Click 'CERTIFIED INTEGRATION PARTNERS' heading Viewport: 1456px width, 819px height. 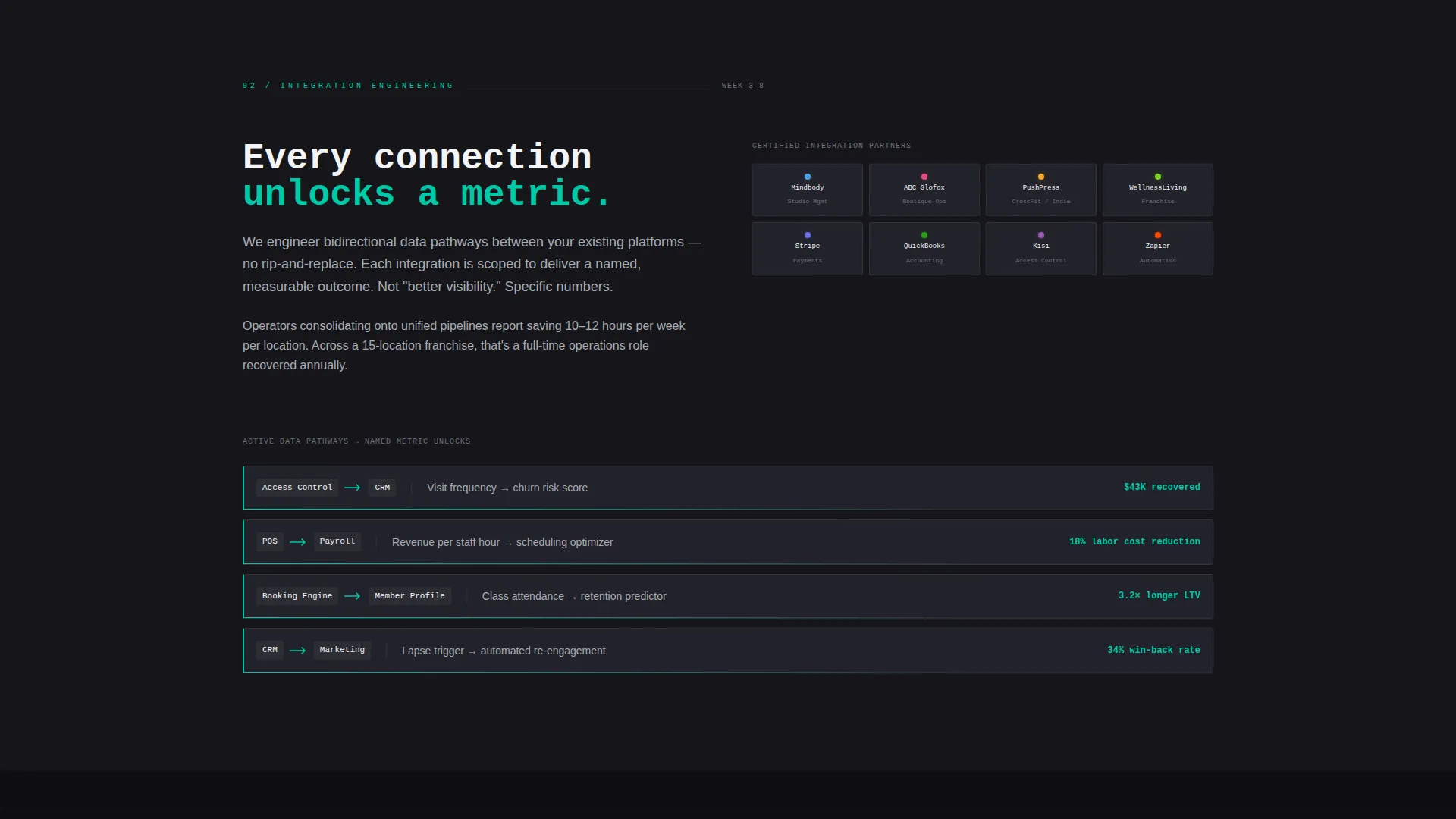click(x=831, y=146)
